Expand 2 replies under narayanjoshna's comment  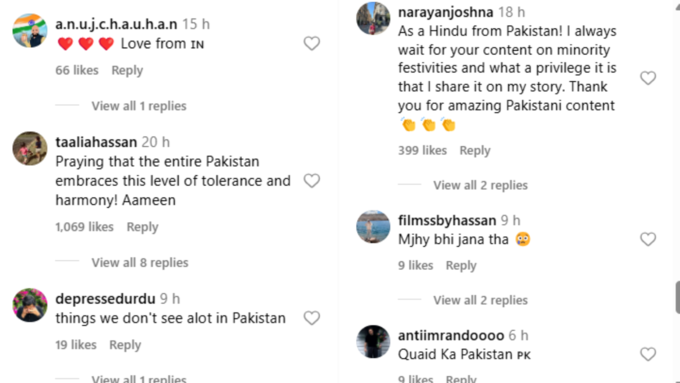pos(480,185)
